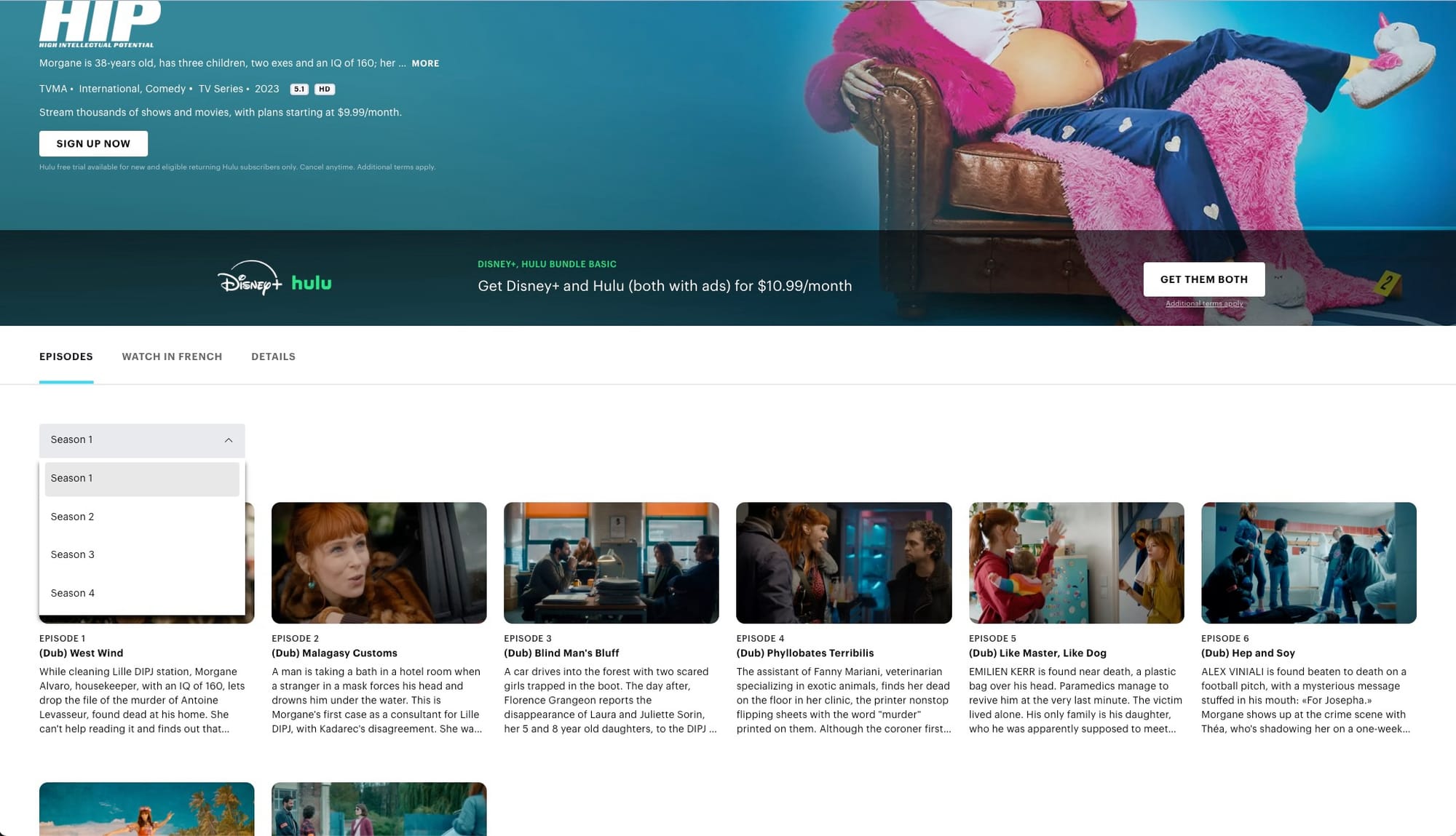Click the green hulu logo in the banner
The image size is (1456, 836).
click(312, 282)
